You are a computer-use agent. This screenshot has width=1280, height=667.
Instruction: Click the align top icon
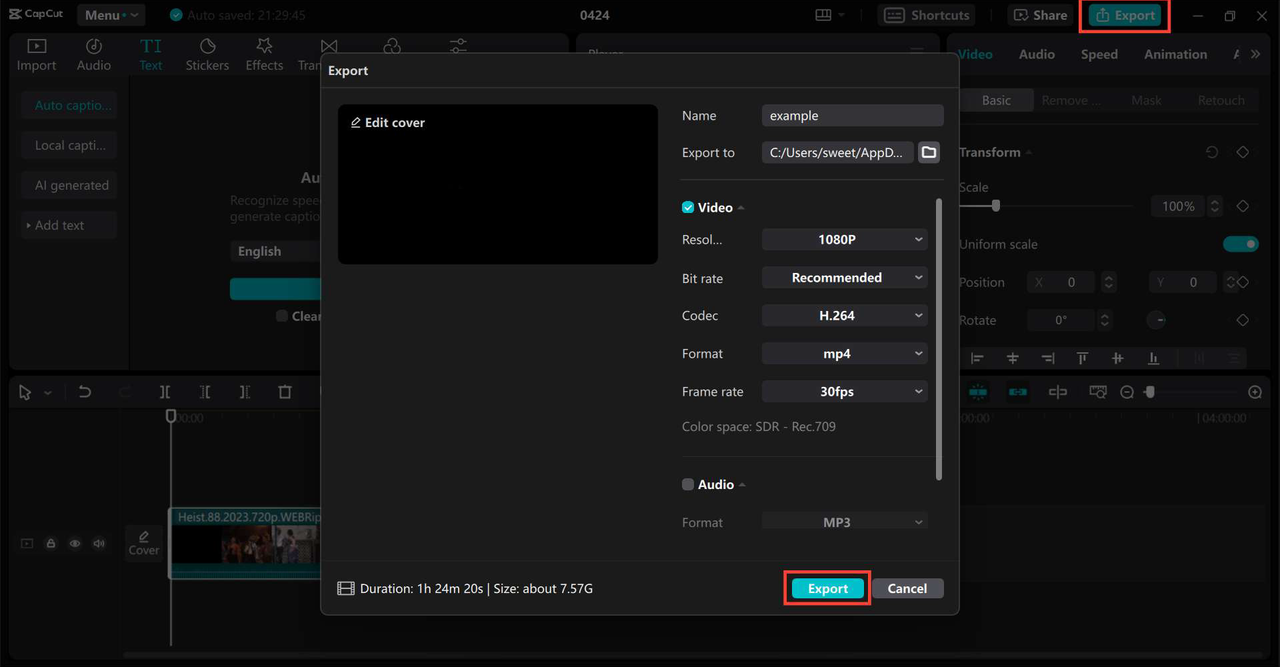pos(1082,358)
